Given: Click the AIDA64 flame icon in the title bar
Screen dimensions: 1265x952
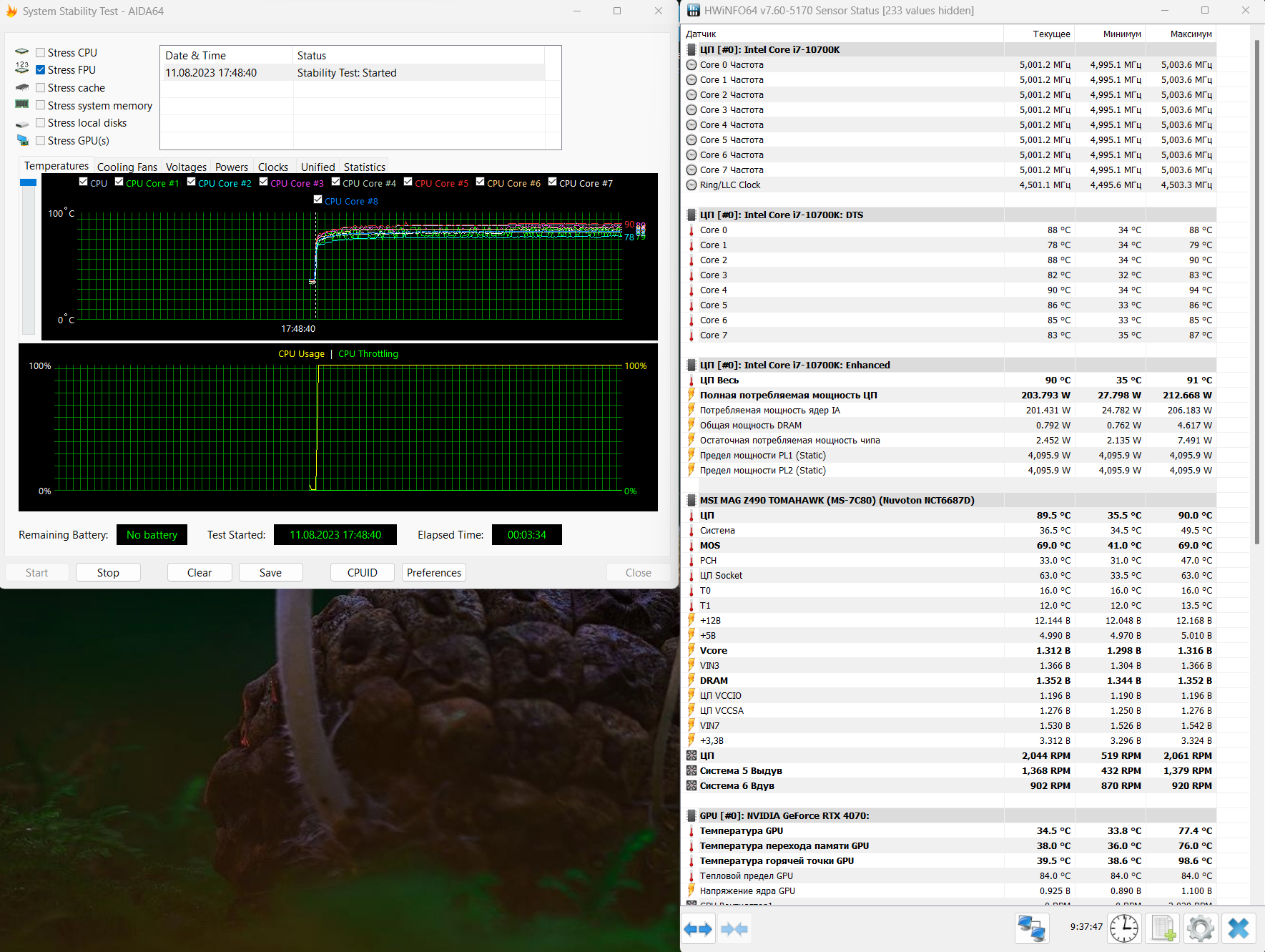Looking at the screenshot, I should 11,11.
